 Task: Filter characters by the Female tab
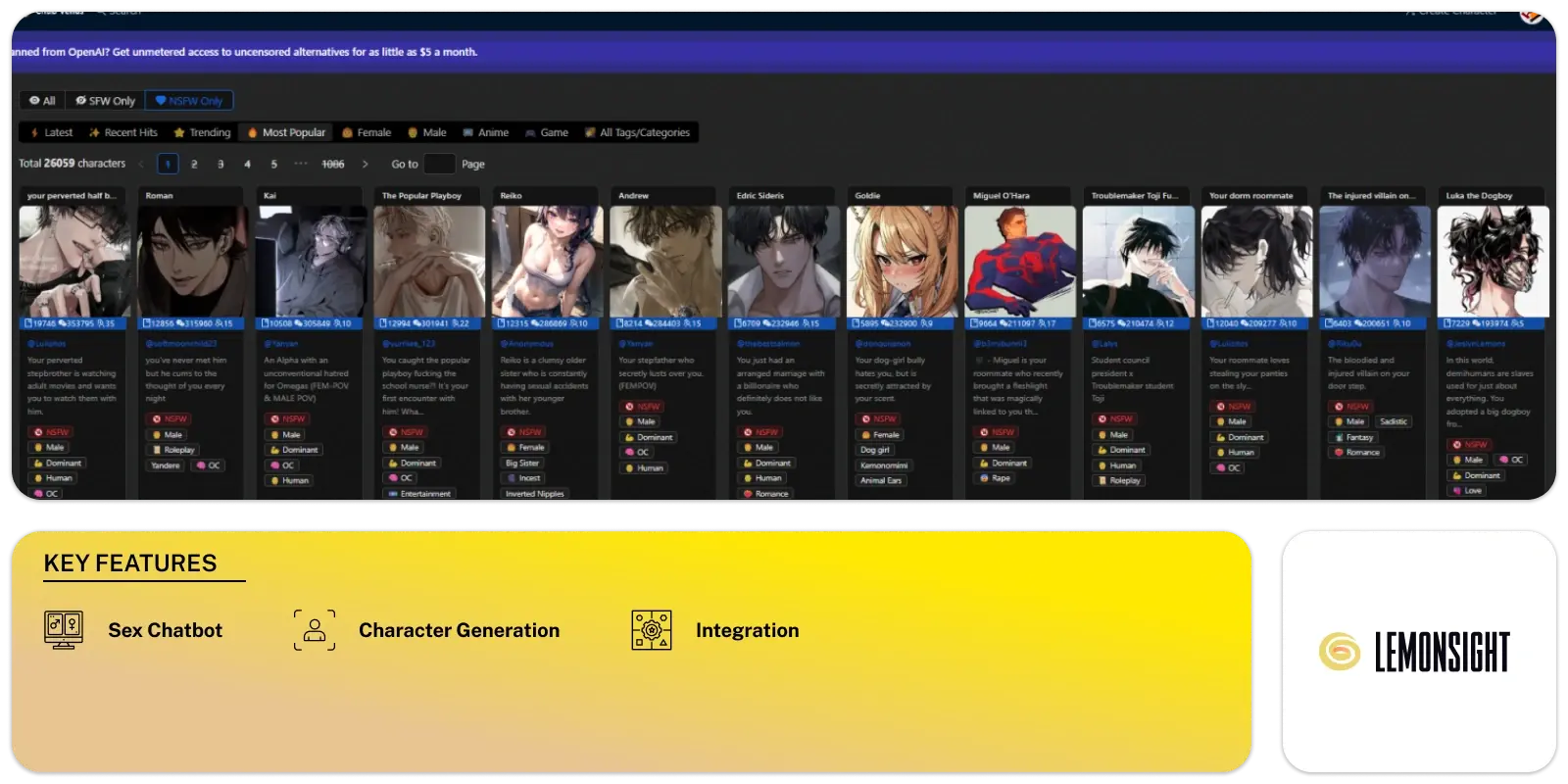[367, 132]
